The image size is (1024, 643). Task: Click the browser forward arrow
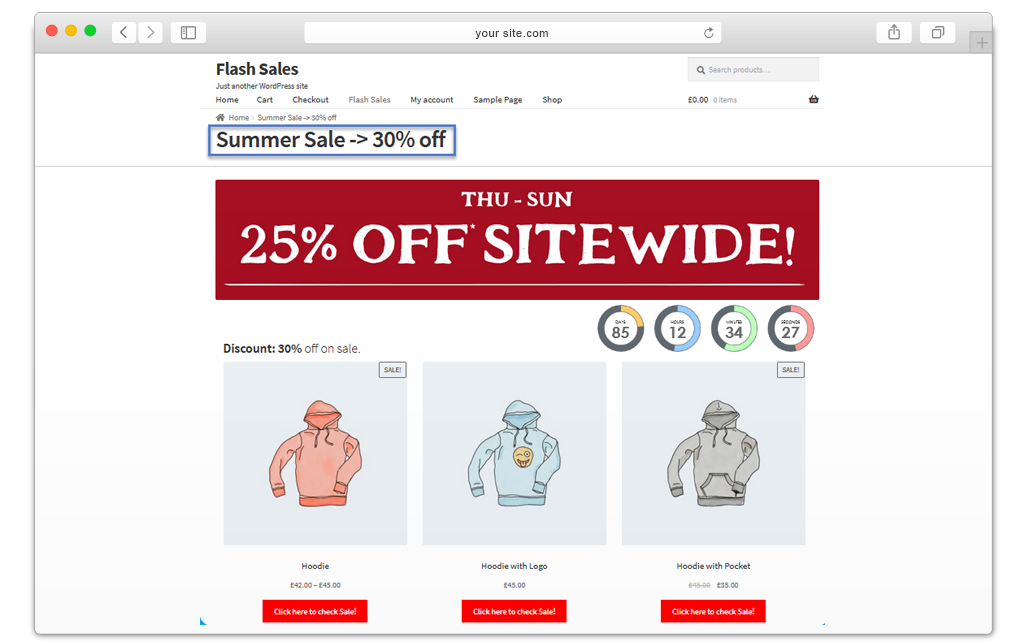[x=150, y=32]
